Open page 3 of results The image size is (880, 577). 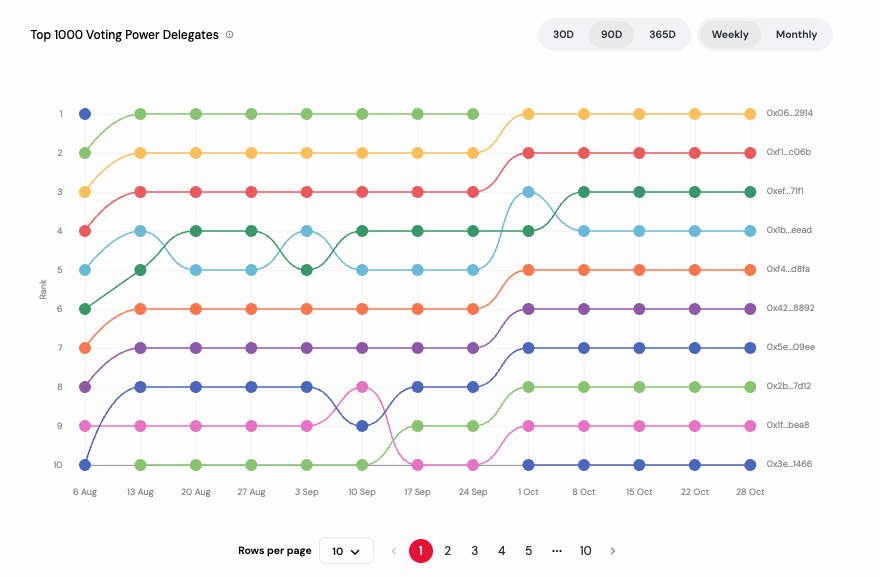tap(475, 551)
